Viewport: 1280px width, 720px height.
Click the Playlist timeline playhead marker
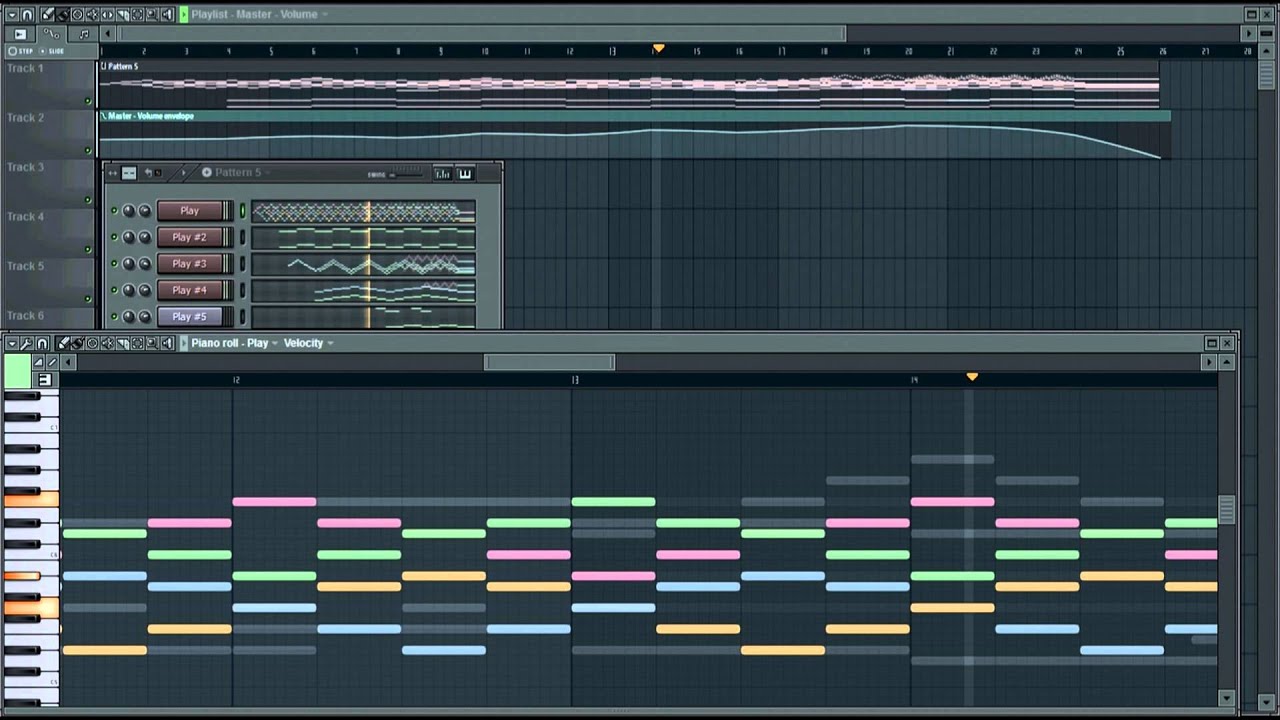pos(658,48)
